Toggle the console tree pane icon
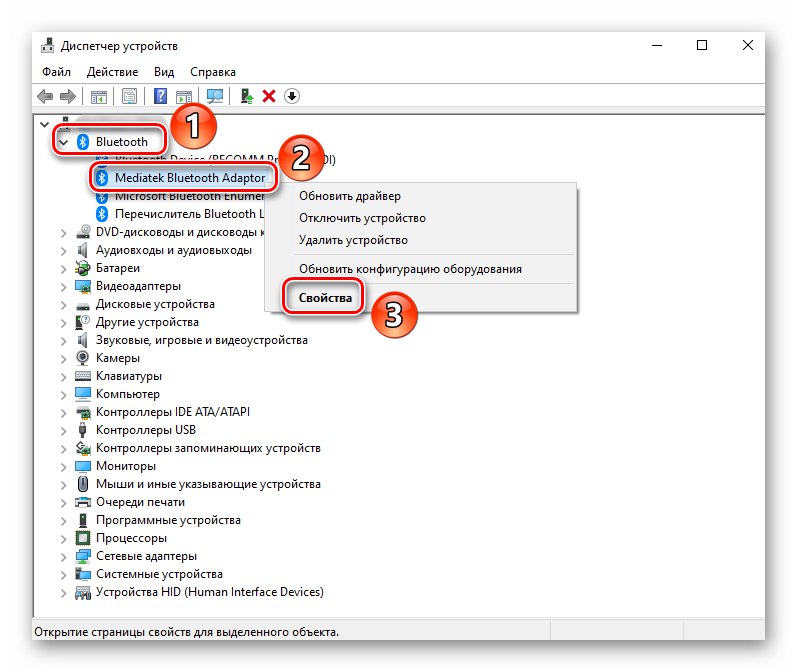The image size is (797, 672). pyautogui.click(x=99, y=96)
